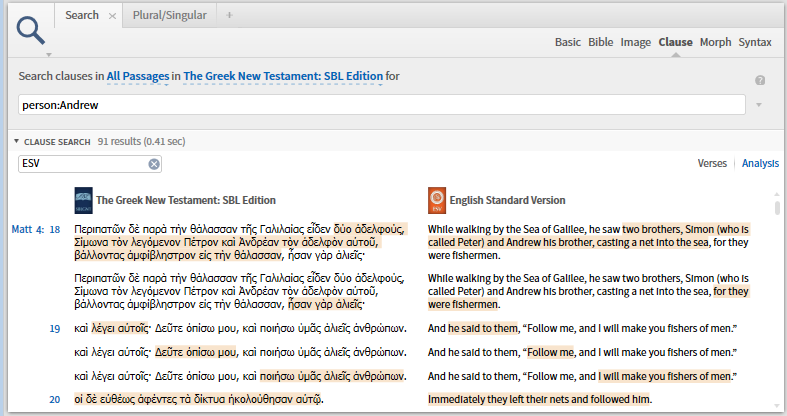Click highlighted 'he said to them' text

point(482,328)
